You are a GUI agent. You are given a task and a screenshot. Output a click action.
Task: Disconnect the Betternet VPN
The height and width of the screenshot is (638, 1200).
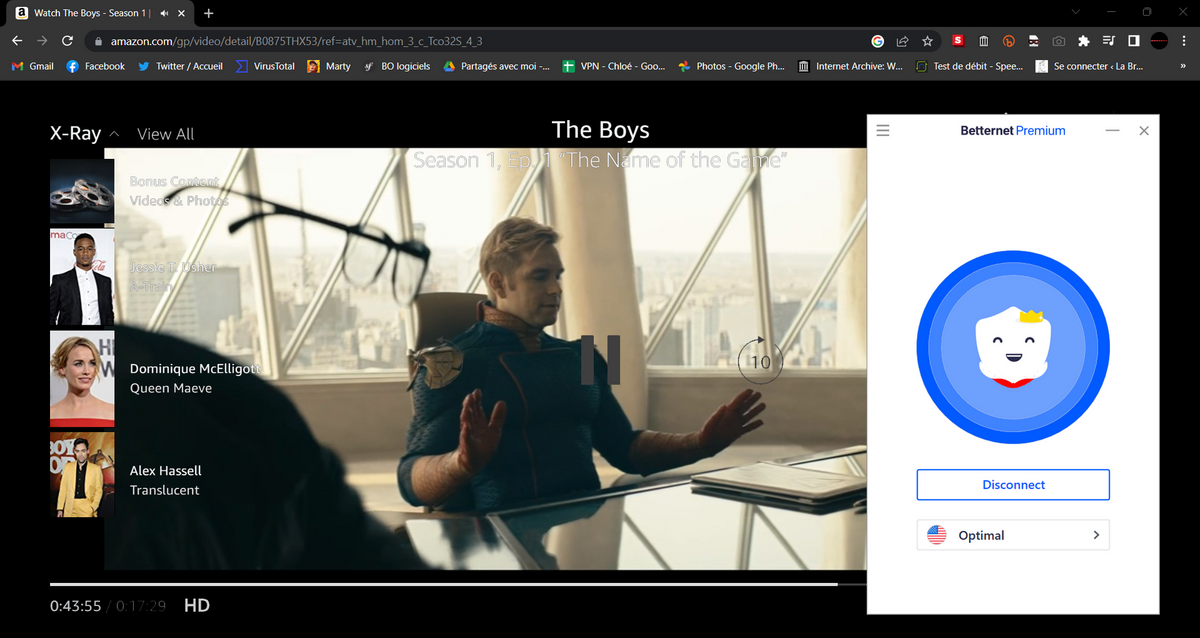click(1013, 485)
